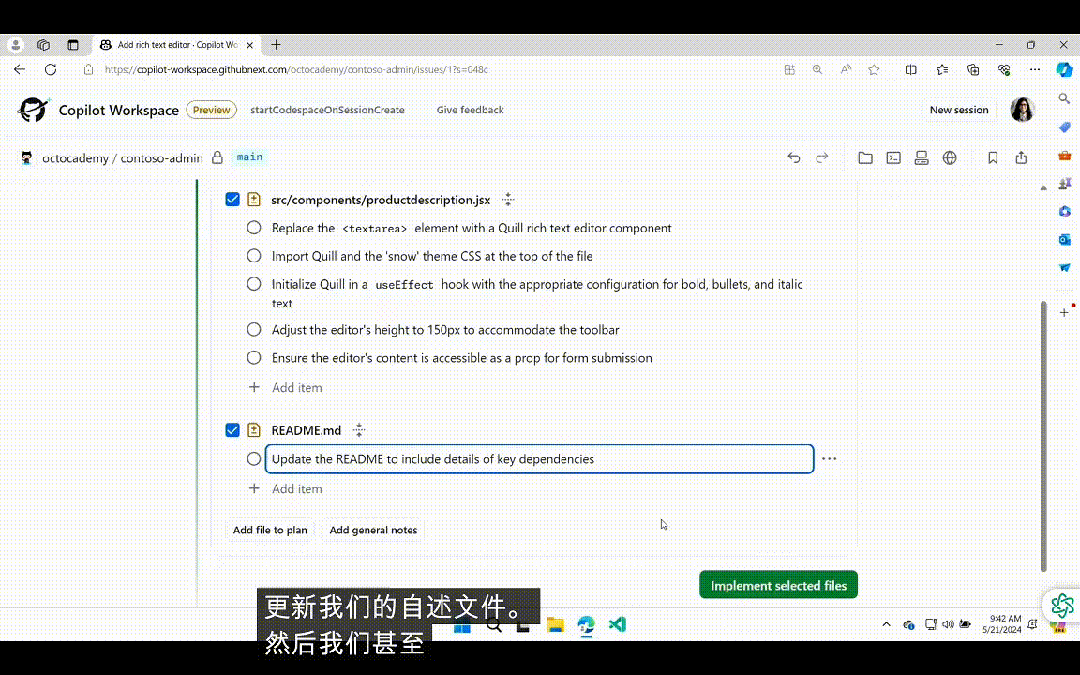Viewport: 1080px width, 675px height.
Task: Click the Preview badge
Action: point(211,110)
